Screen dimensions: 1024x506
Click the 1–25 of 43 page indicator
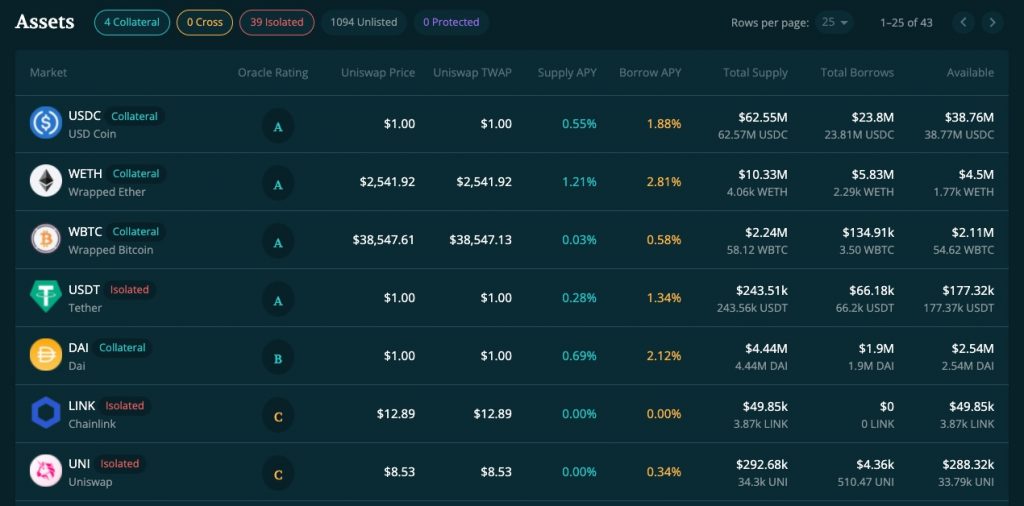(x=906, y=23)
